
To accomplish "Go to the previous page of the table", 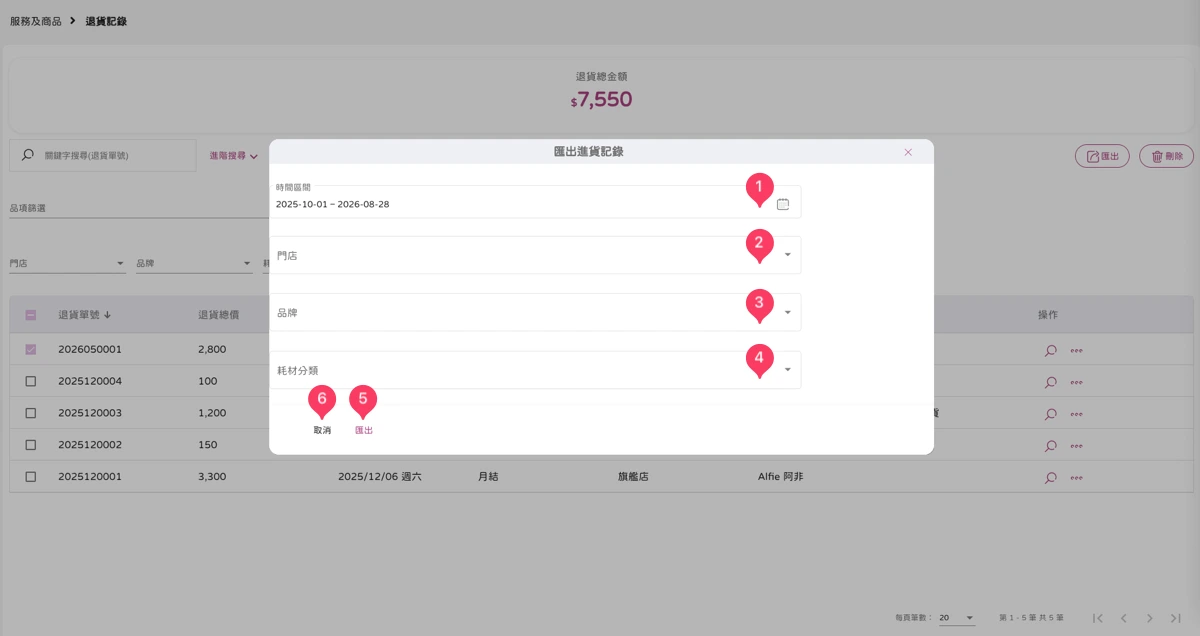I will tap(1124, 618).
